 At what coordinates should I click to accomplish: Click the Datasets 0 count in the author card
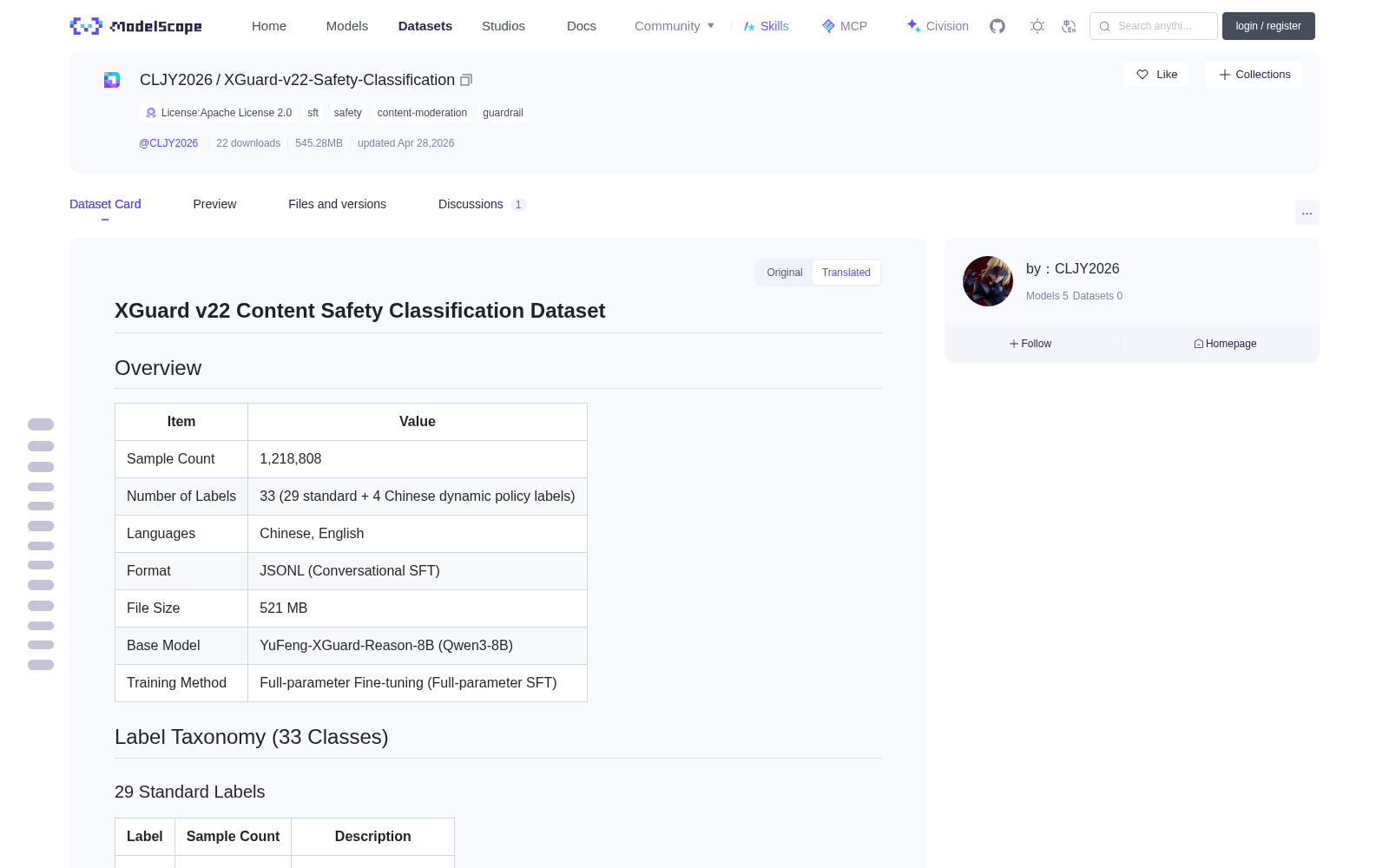point(1097,296)
